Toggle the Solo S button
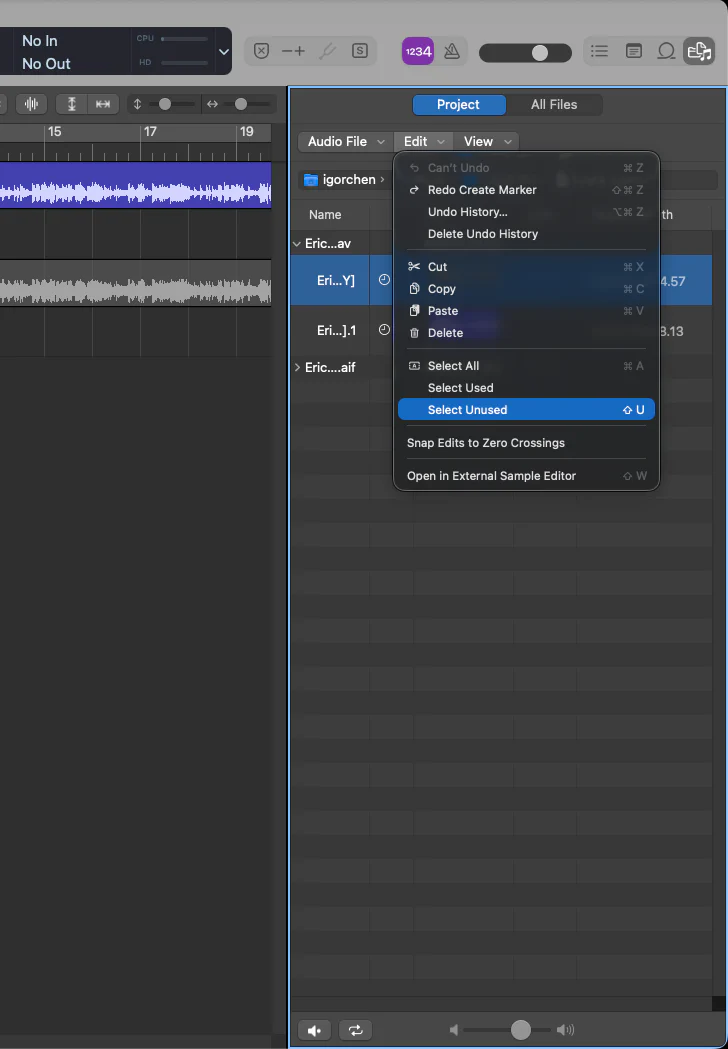 [x=360, y=52]
